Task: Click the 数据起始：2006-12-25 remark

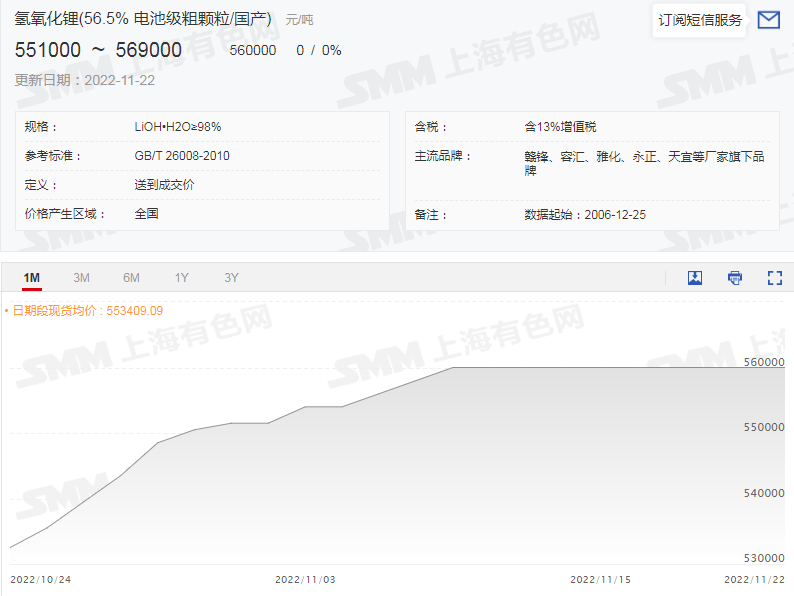Action: (585, 214)
